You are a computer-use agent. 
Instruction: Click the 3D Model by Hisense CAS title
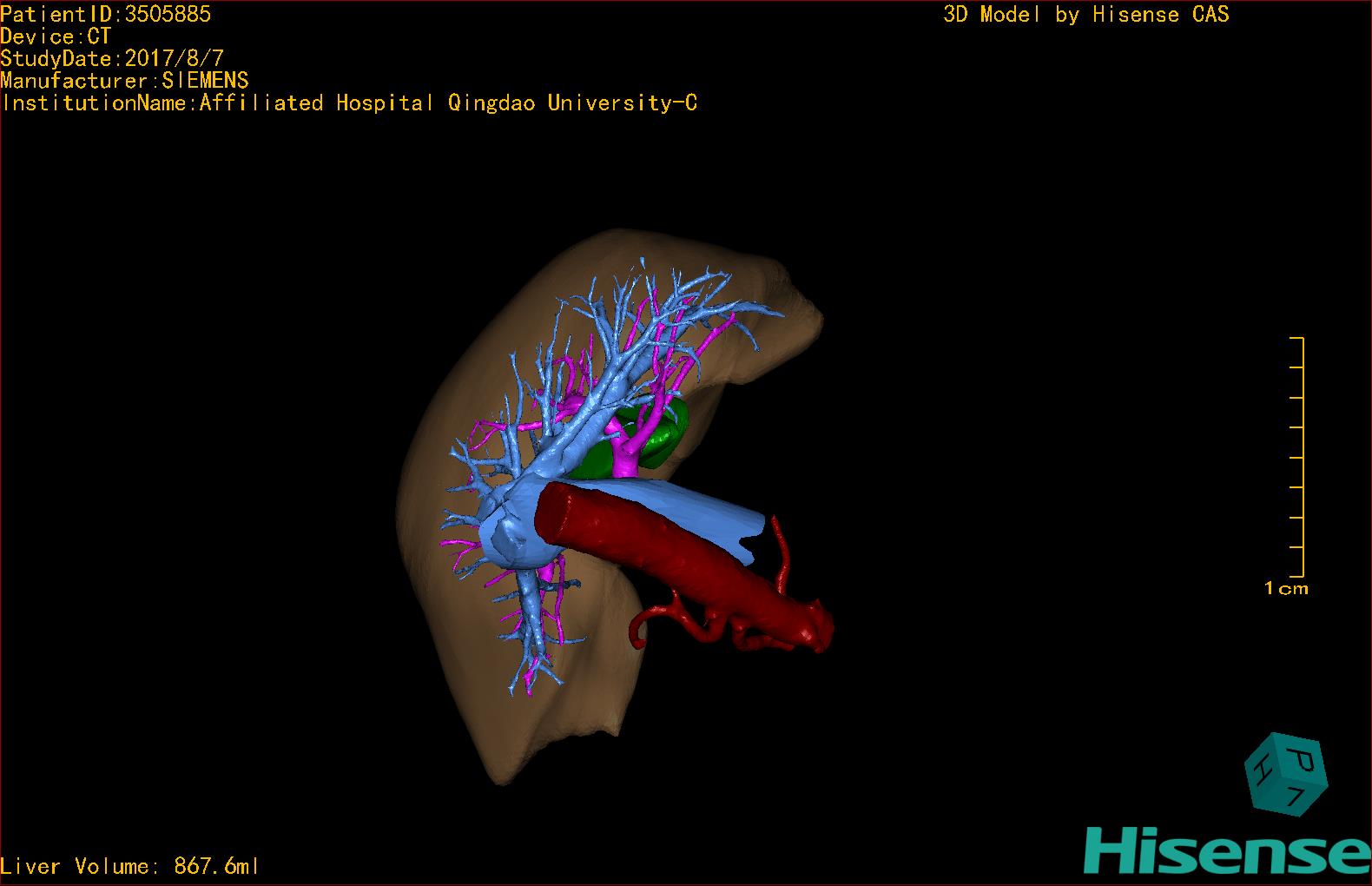coord(1085,14)
